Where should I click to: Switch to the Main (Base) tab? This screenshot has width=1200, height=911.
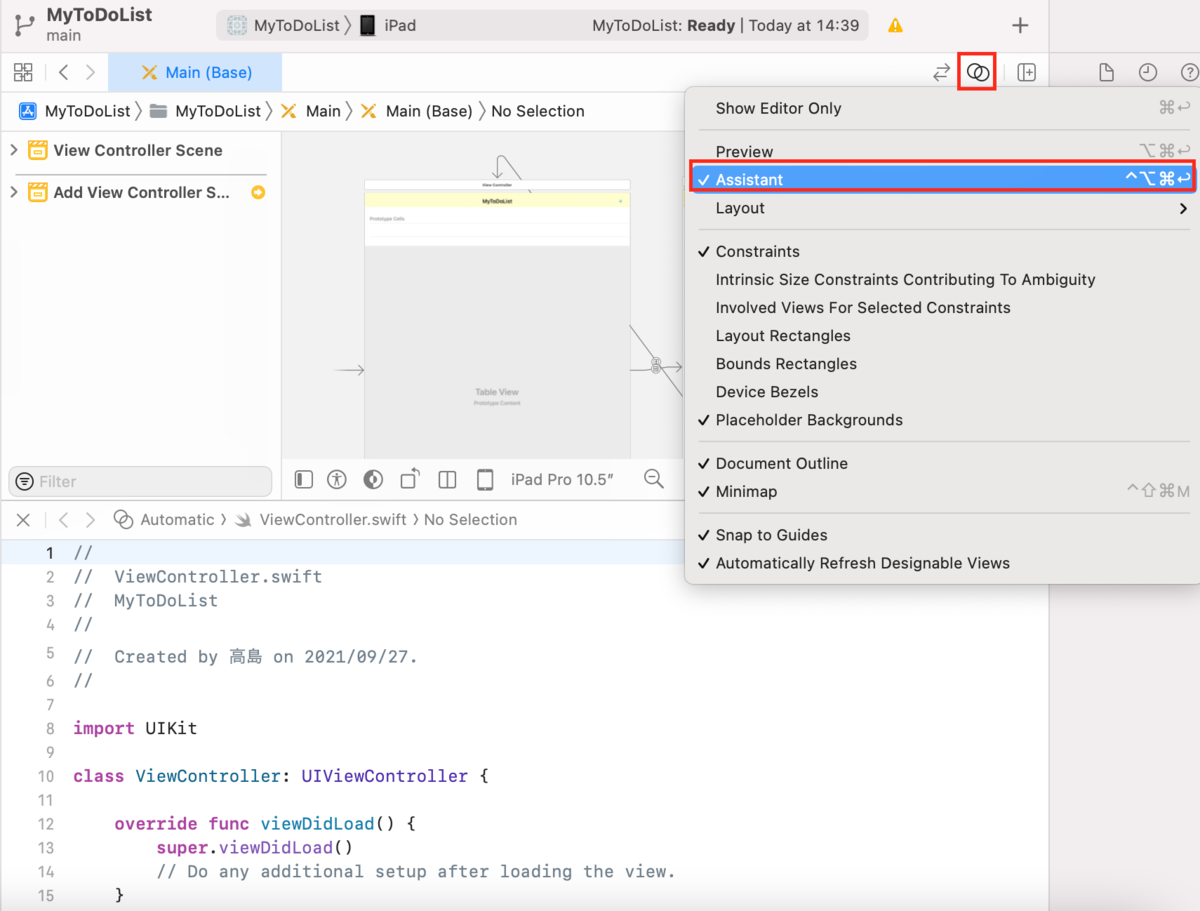(195, 72)
